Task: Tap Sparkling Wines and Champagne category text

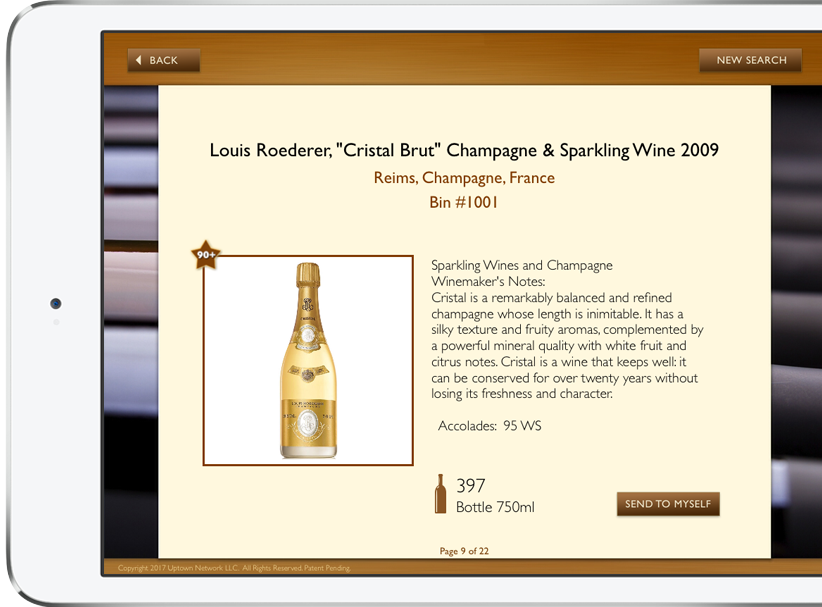Action: pos(522,265)
